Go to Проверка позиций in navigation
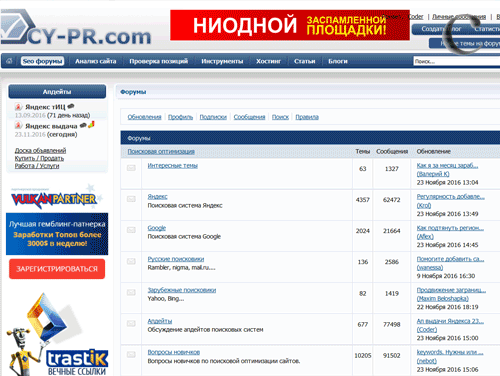500x376 pixels. (158, 61)
